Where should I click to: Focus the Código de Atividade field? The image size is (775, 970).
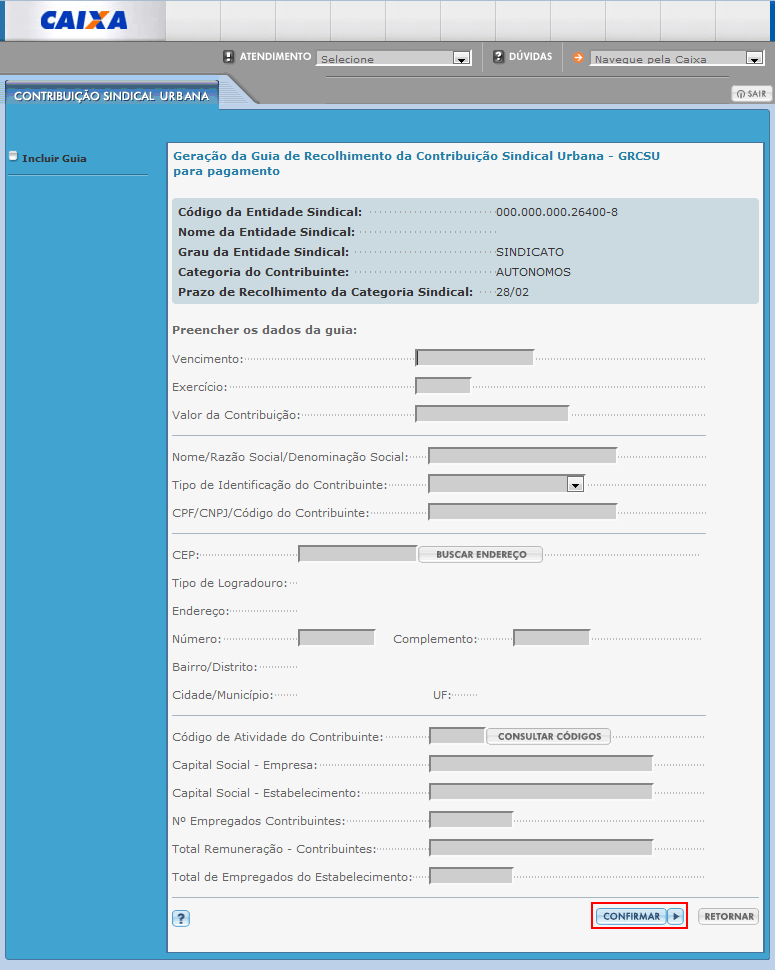click(457, 736)
